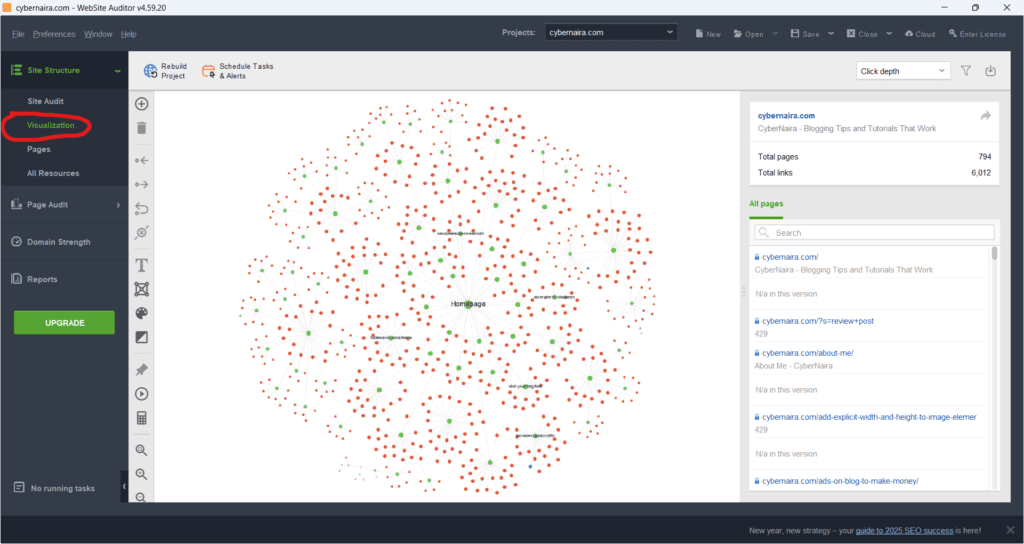
Task: Expand the Page Audit section
Action: [118, 205]
